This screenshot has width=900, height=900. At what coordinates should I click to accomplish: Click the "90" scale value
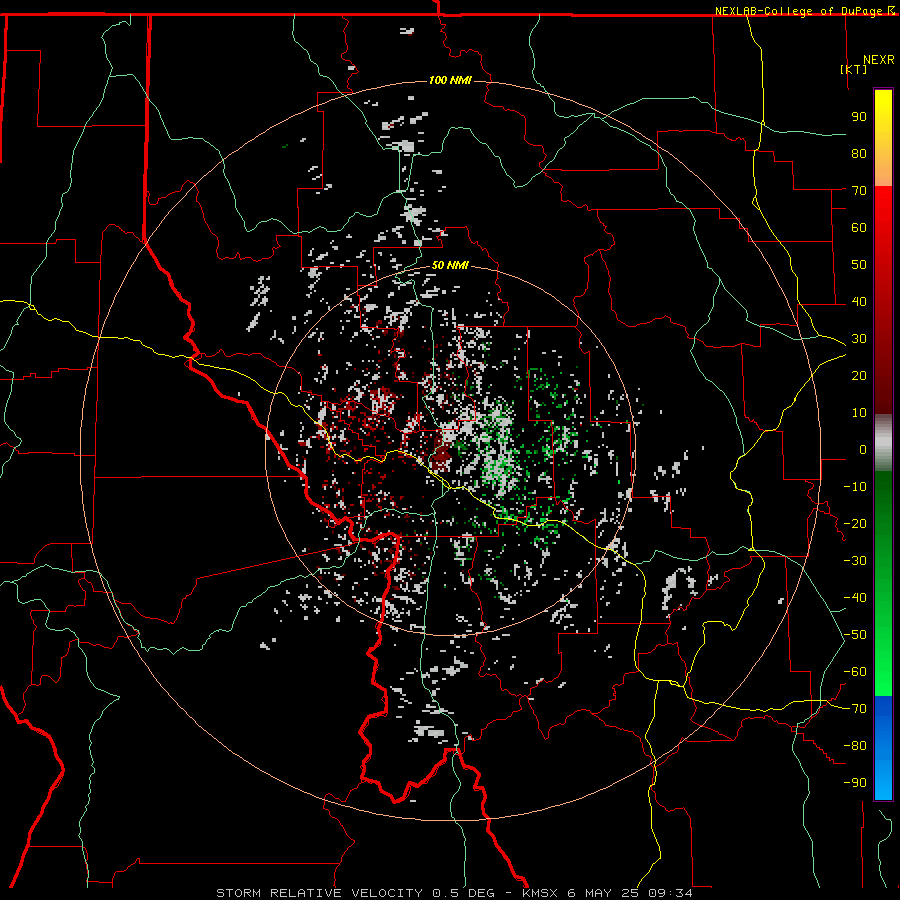(x=859, y=117)
